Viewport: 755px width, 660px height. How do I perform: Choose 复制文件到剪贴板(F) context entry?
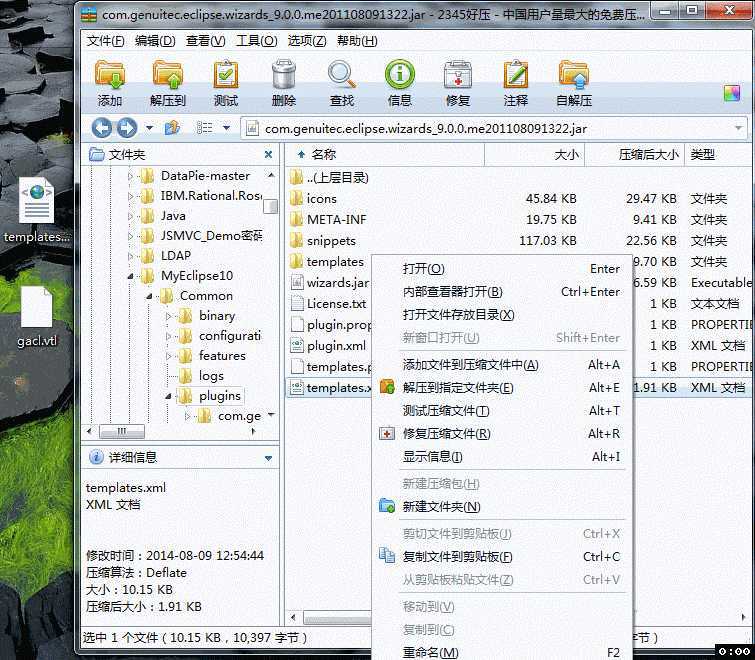coord(503,557)
